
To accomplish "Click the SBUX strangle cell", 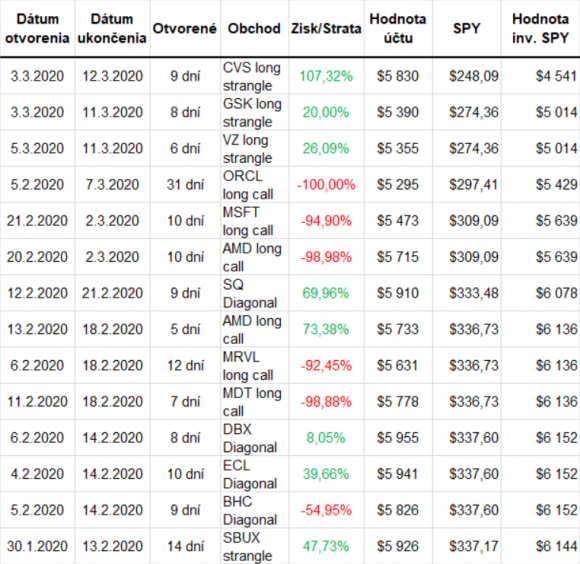I will (x=255, y=546).
